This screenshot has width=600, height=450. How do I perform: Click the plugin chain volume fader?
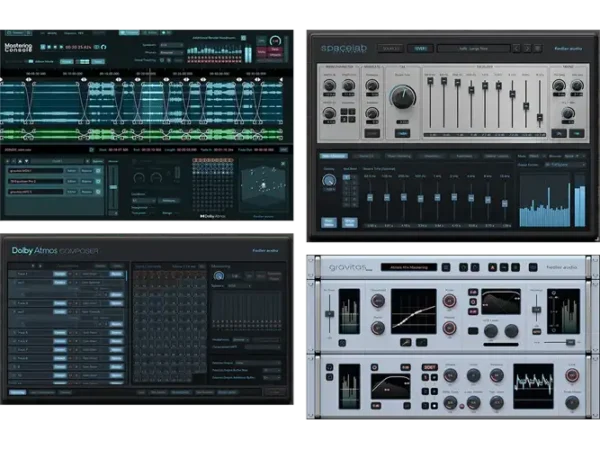[113, 187]
